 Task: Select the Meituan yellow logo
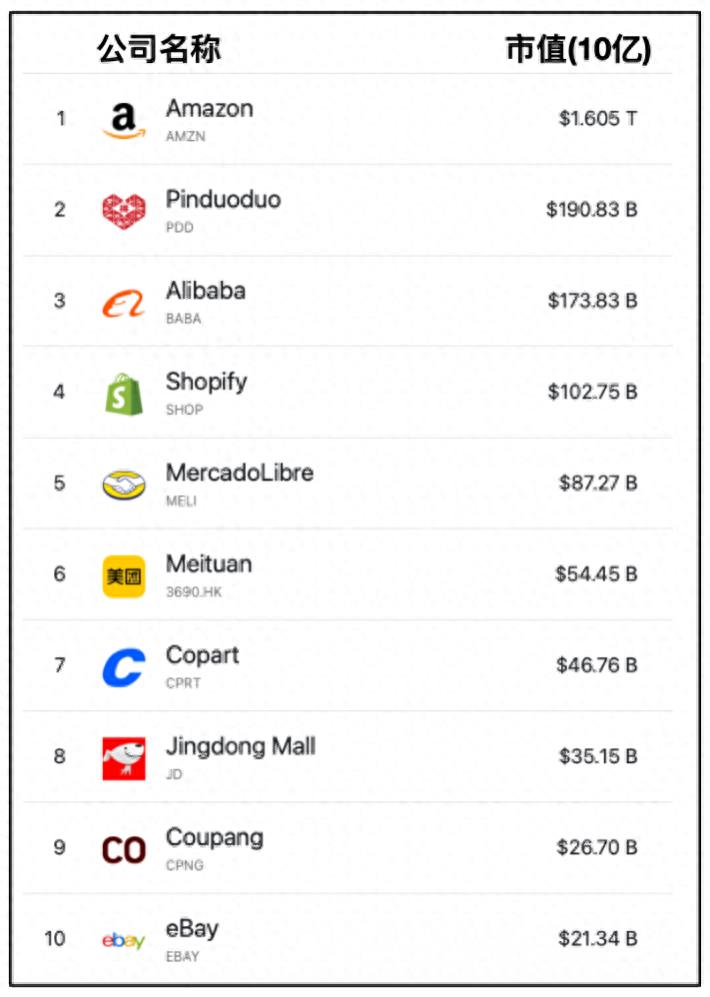tap(123, 576)
